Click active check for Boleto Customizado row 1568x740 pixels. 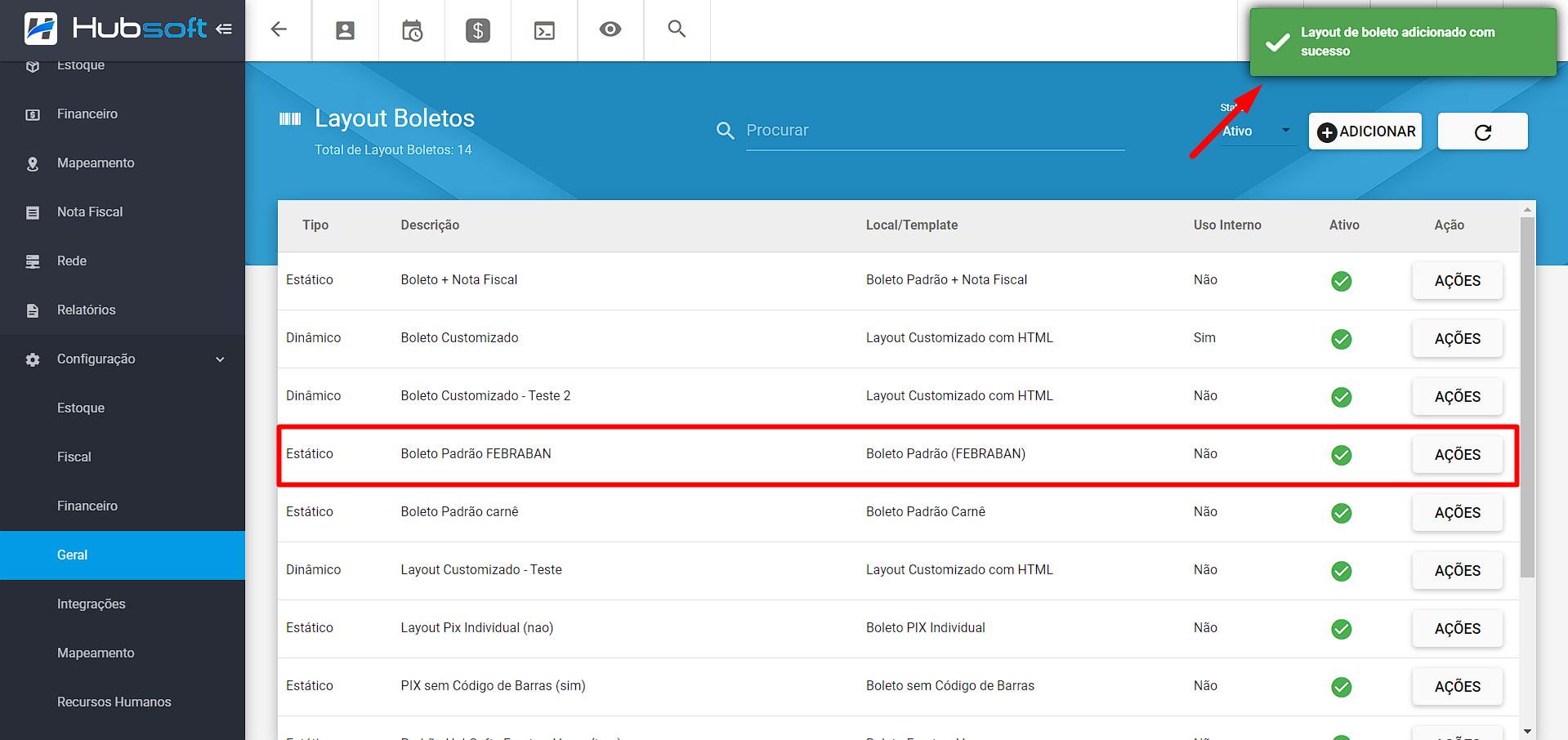pos(1342,339)
